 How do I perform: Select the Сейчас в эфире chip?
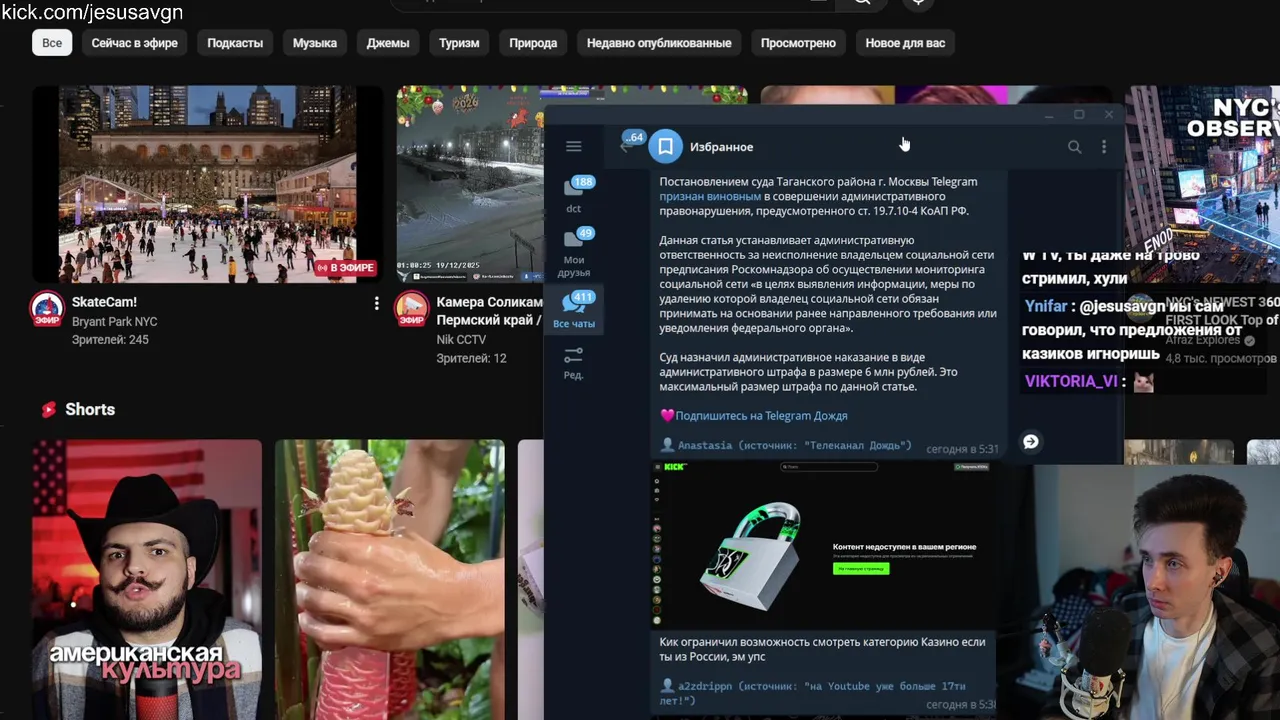135,43
